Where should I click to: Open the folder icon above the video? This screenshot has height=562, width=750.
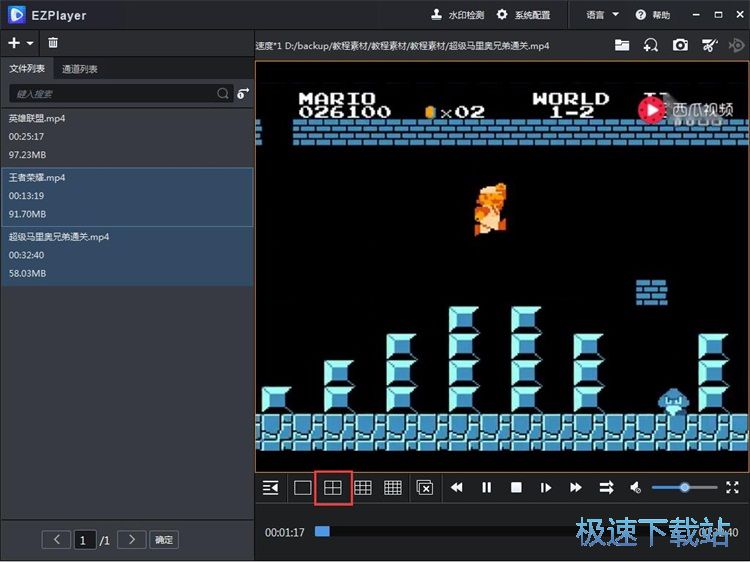pos(622,45)
